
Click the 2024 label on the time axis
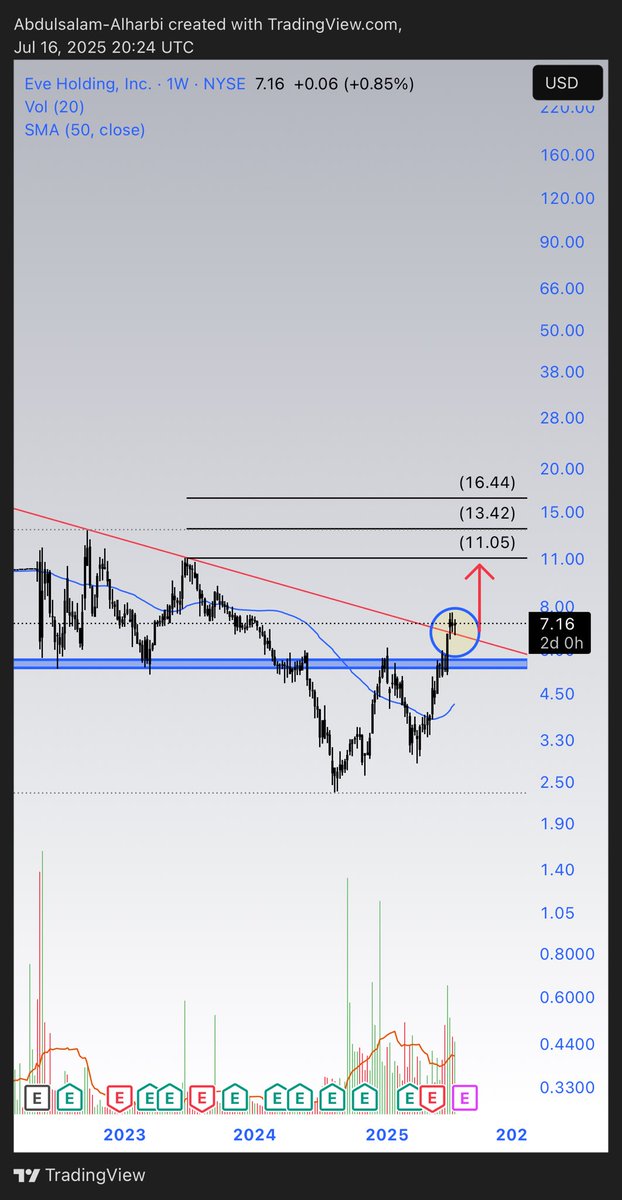coord(254,1135)
